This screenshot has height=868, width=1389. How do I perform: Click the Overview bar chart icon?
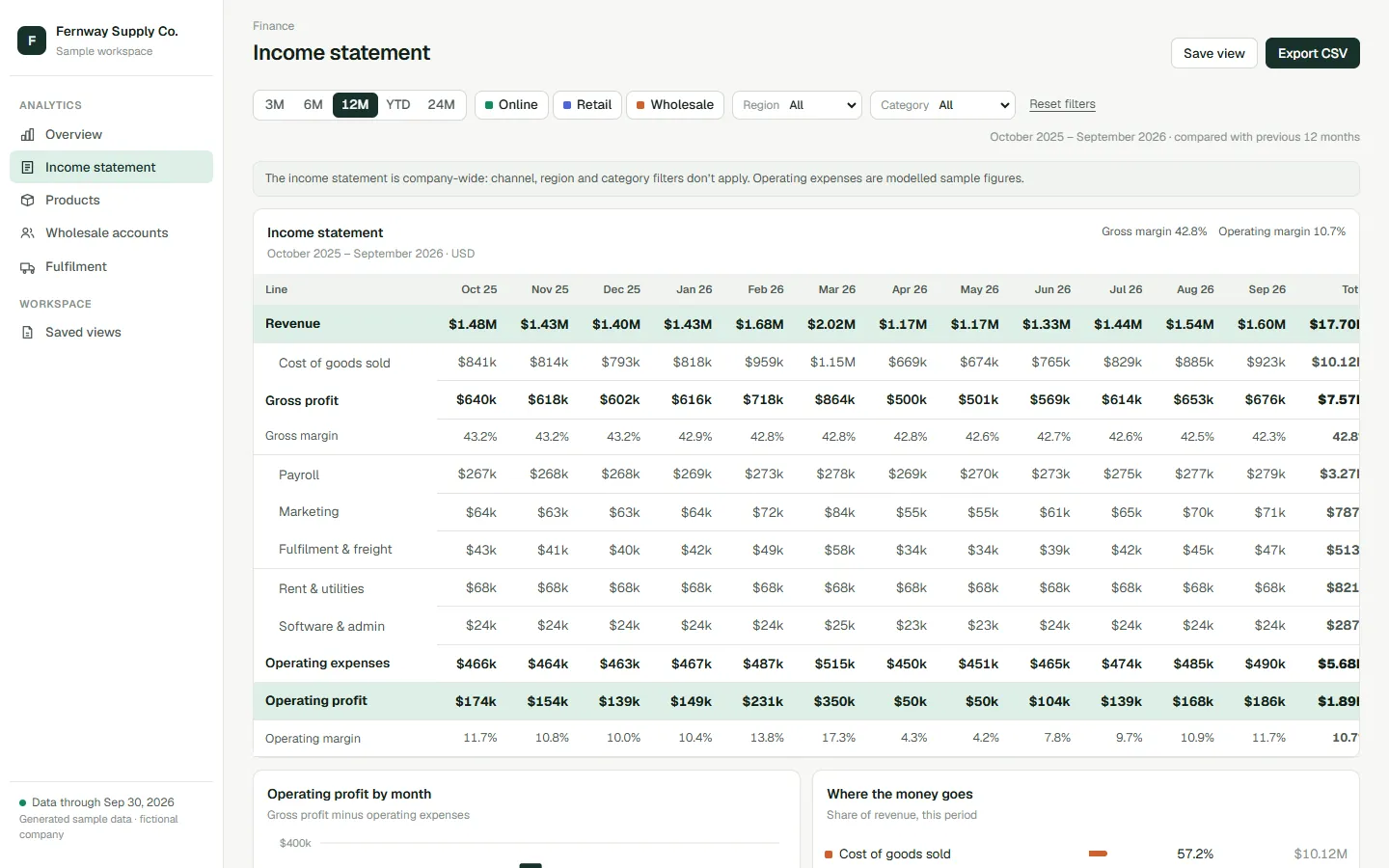(x=28, y=135)
